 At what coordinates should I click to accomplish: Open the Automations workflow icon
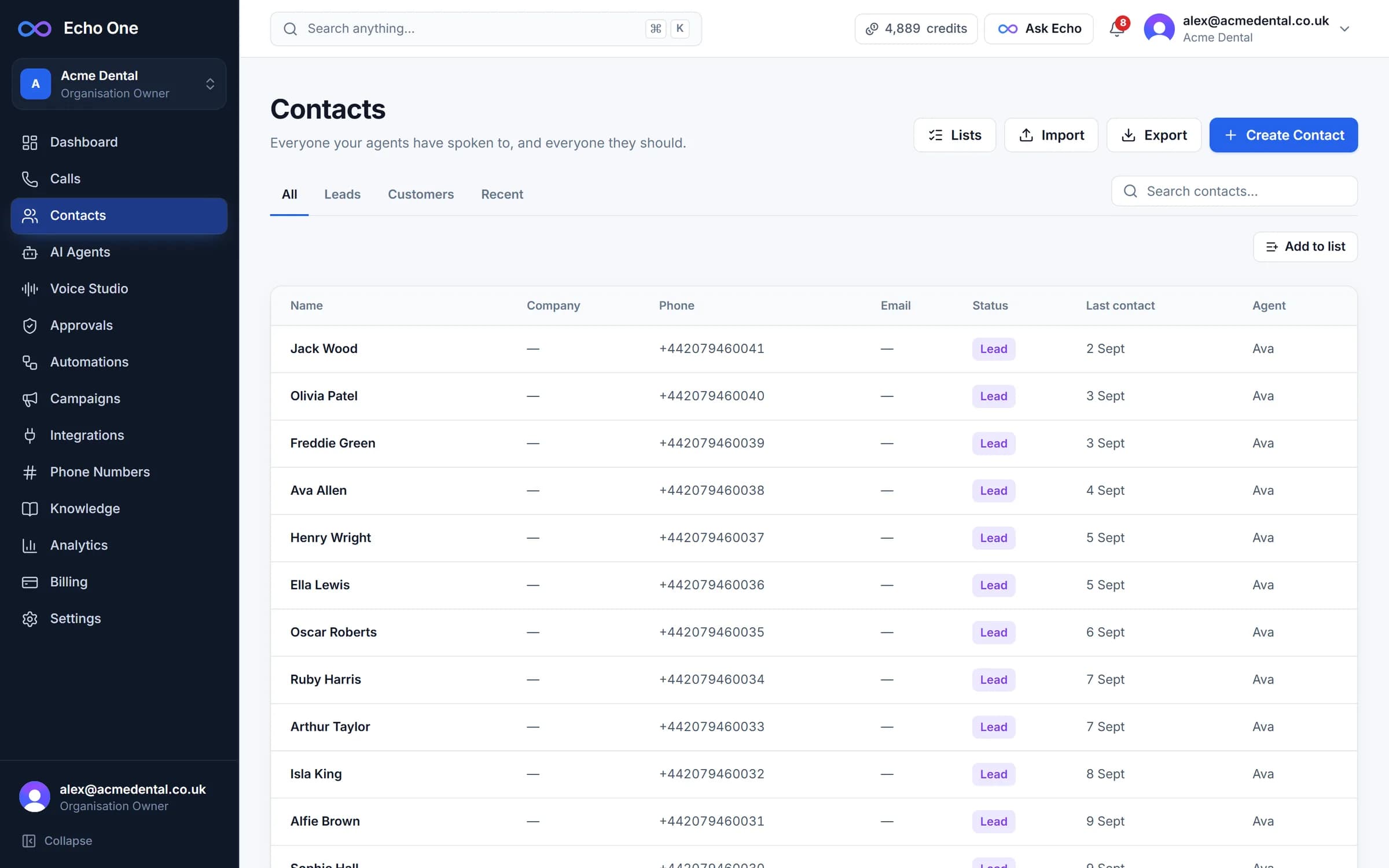pos(30,362)
